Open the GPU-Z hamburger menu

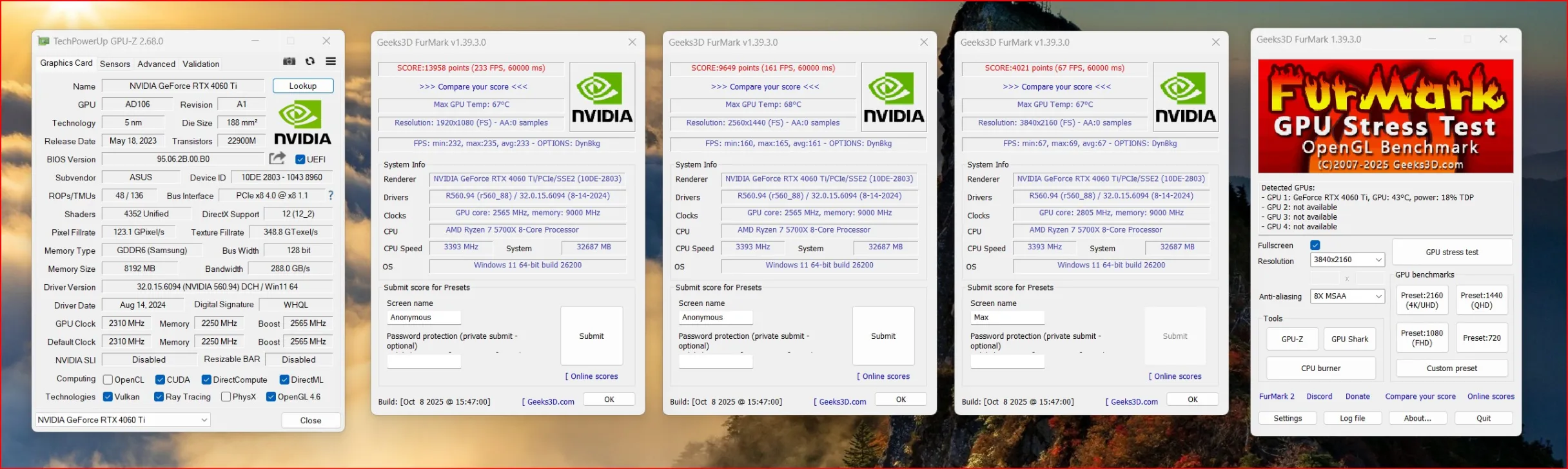click(x=331, y=61)
